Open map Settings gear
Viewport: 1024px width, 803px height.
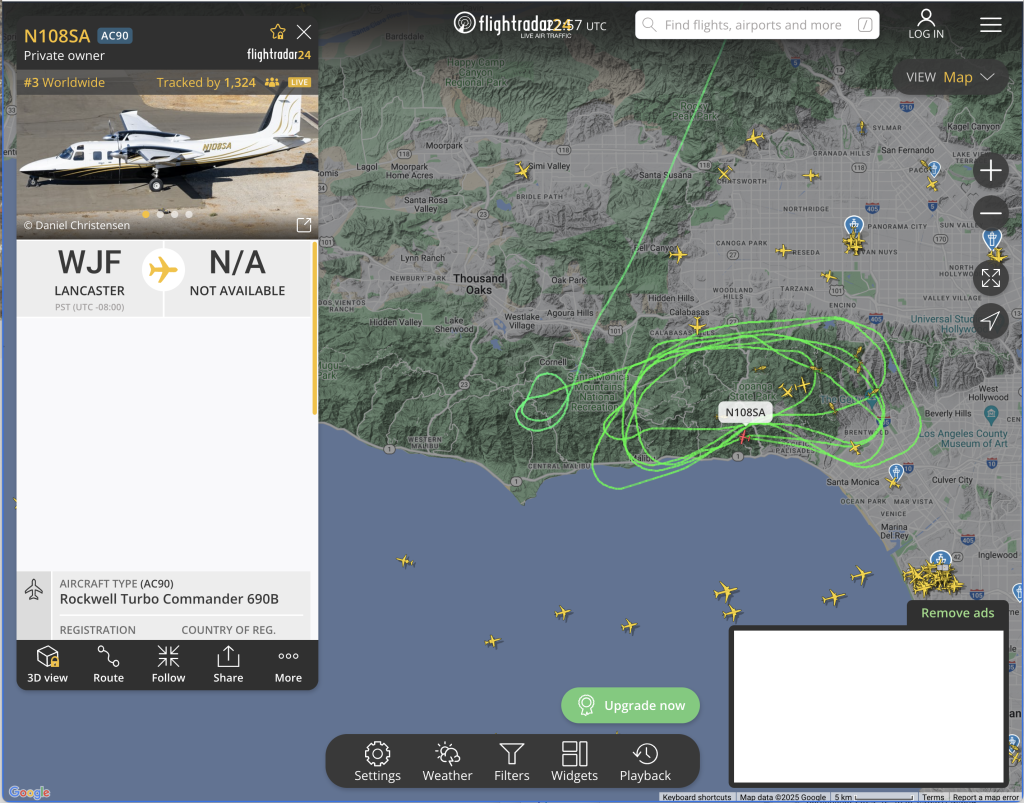tap(377, 761)
